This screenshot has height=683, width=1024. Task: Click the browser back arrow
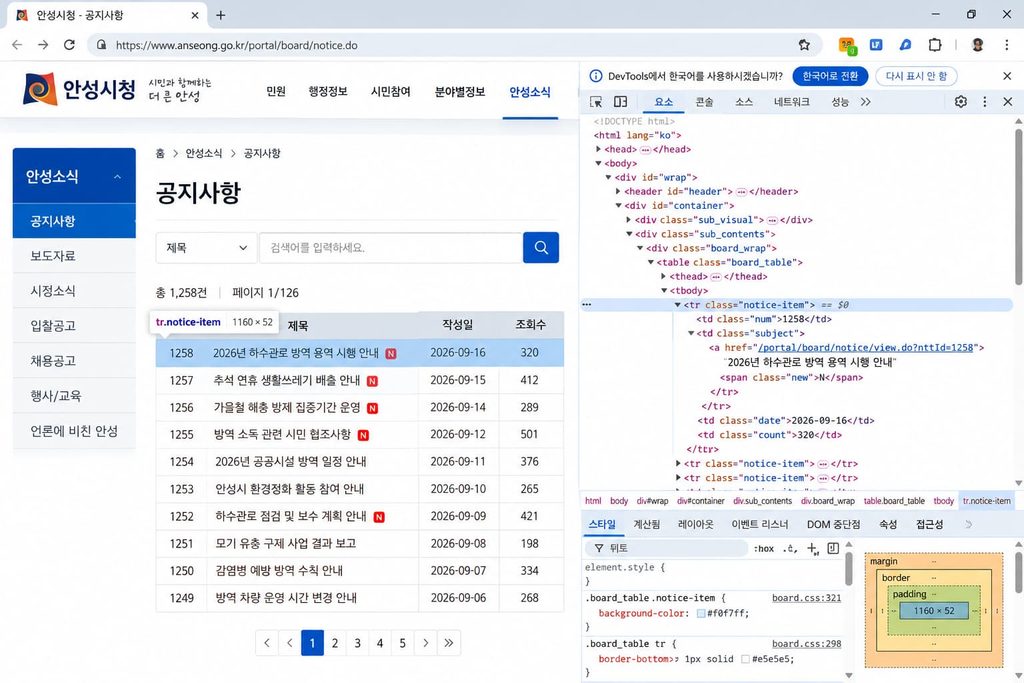(17, 45)
